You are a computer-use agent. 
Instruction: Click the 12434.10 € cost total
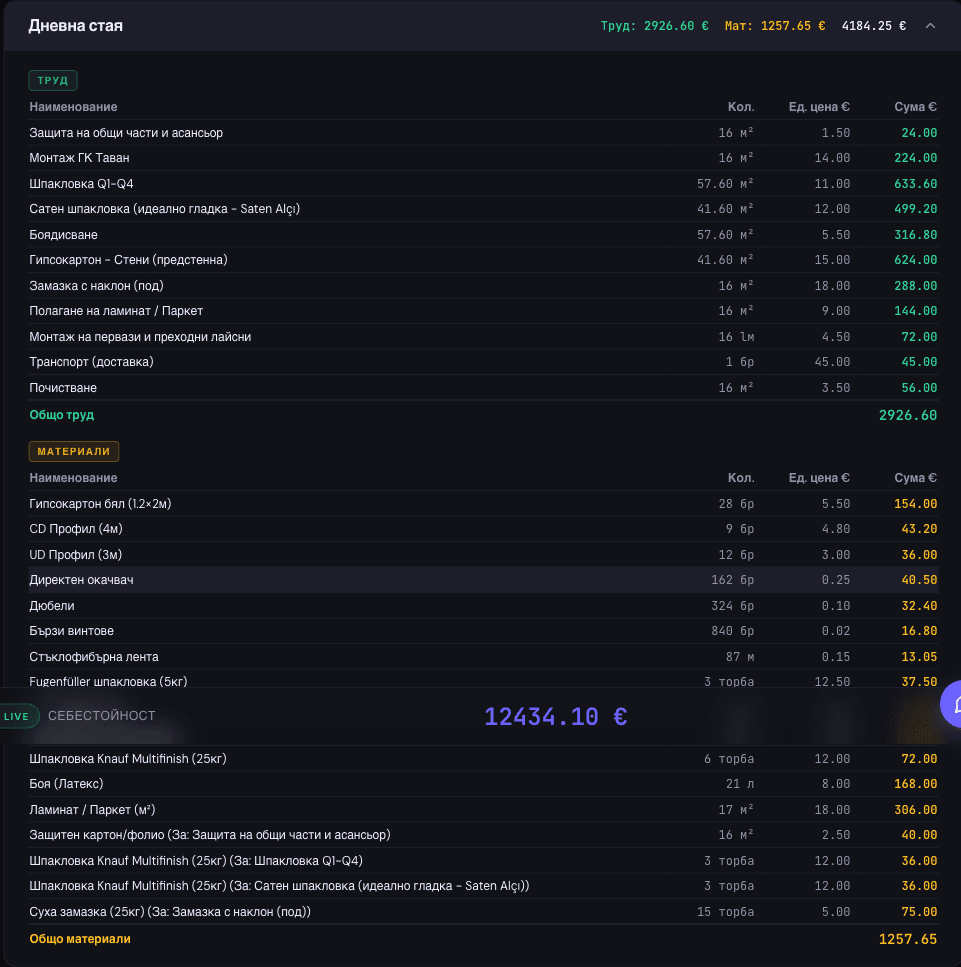pyautogui.click(x=556, y=717)
